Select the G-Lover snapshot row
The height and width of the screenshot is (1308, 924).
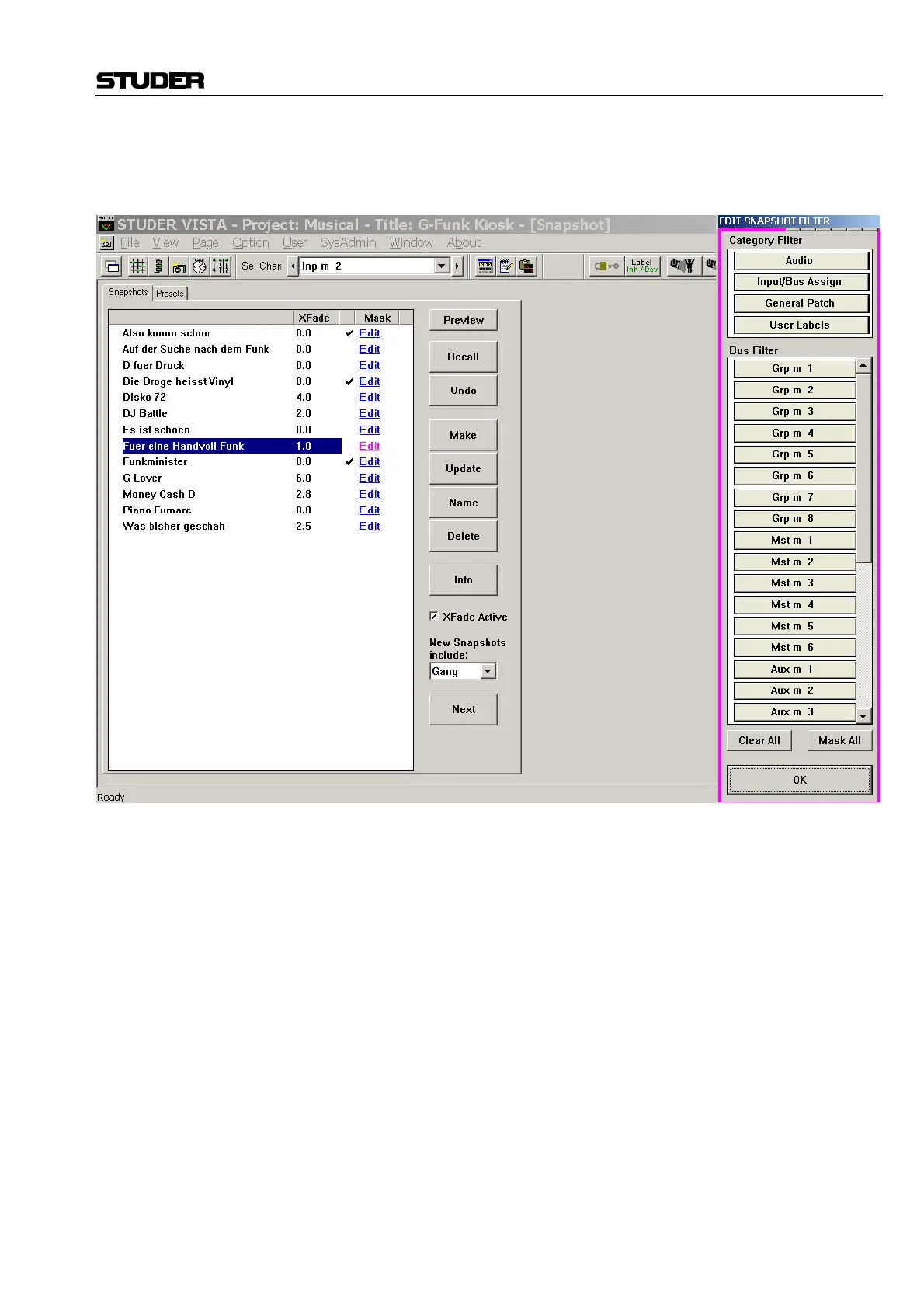point(231,478)
